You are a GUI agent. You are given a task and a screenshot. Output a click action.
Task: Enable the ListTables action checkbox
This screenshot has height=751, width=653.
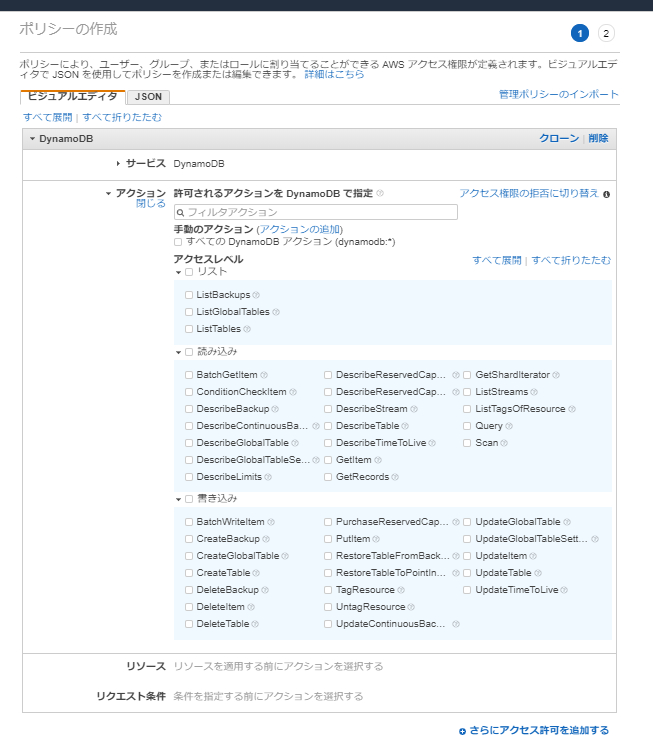tap(189, 329)
